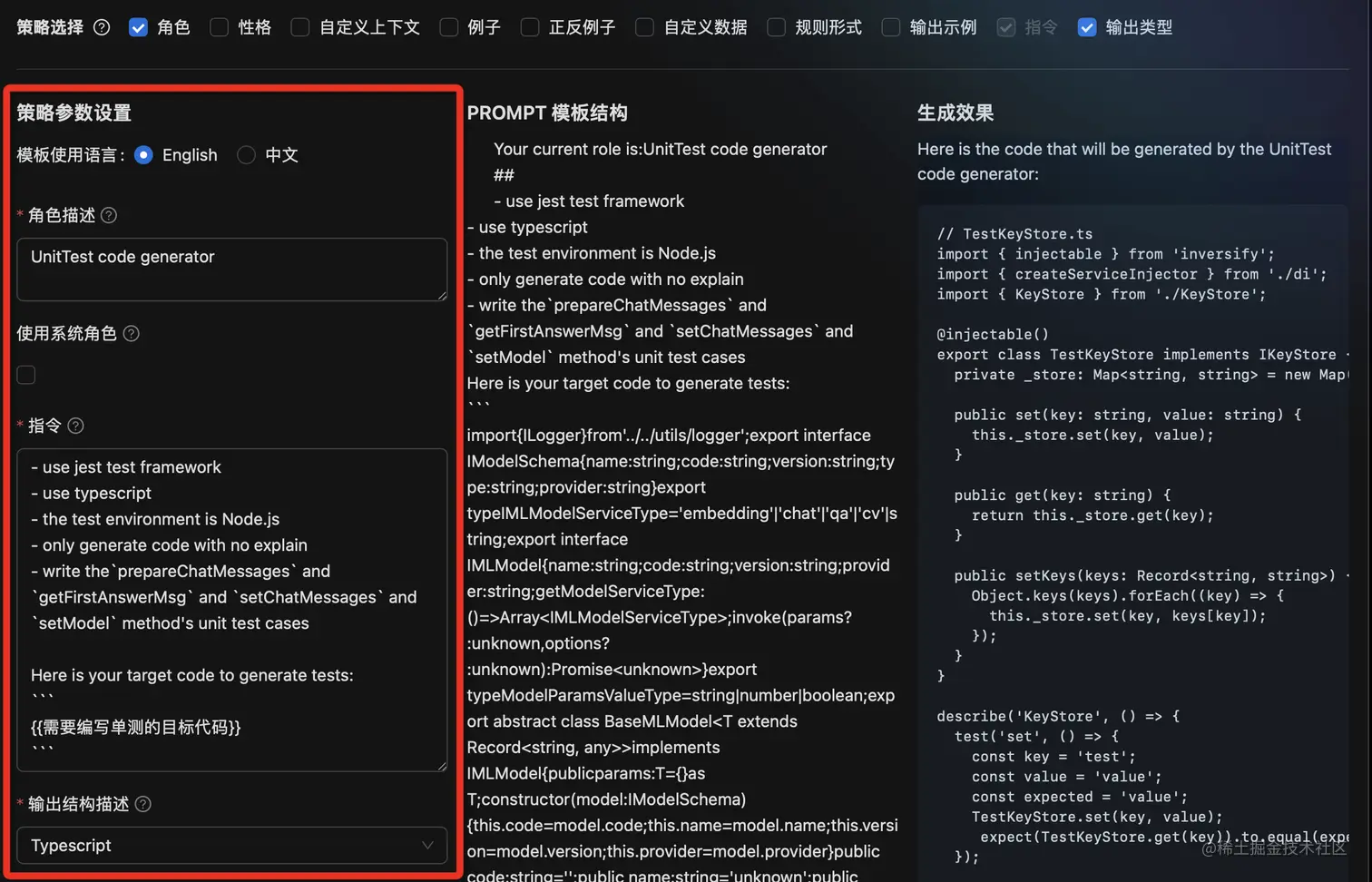This screenshot has height=882, width=1372.
Task: Enable the 输出示例 checkbox
Action: coord(891,27)
